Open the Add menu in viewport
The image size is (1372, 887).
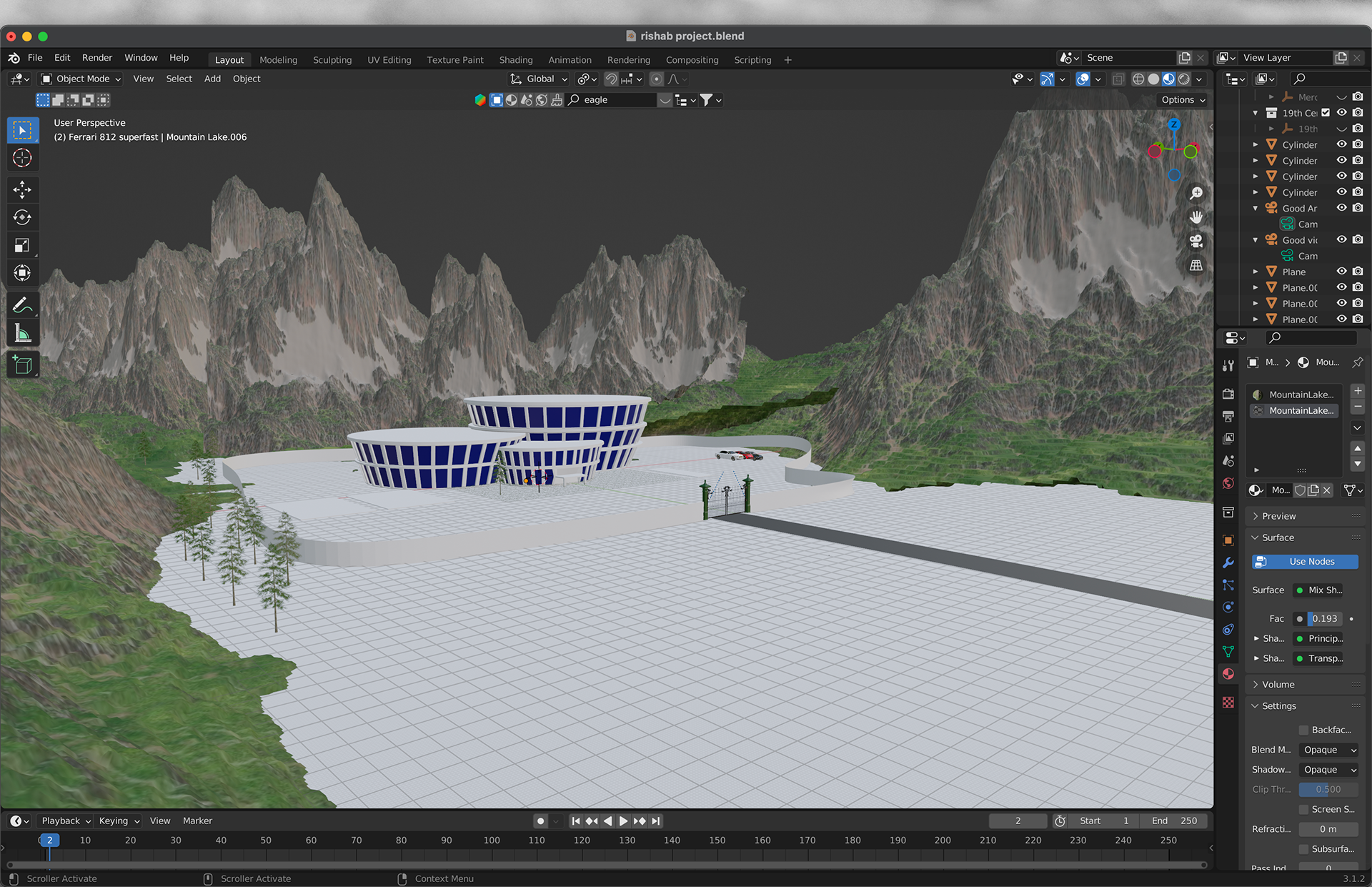click(x=212, y=79)
